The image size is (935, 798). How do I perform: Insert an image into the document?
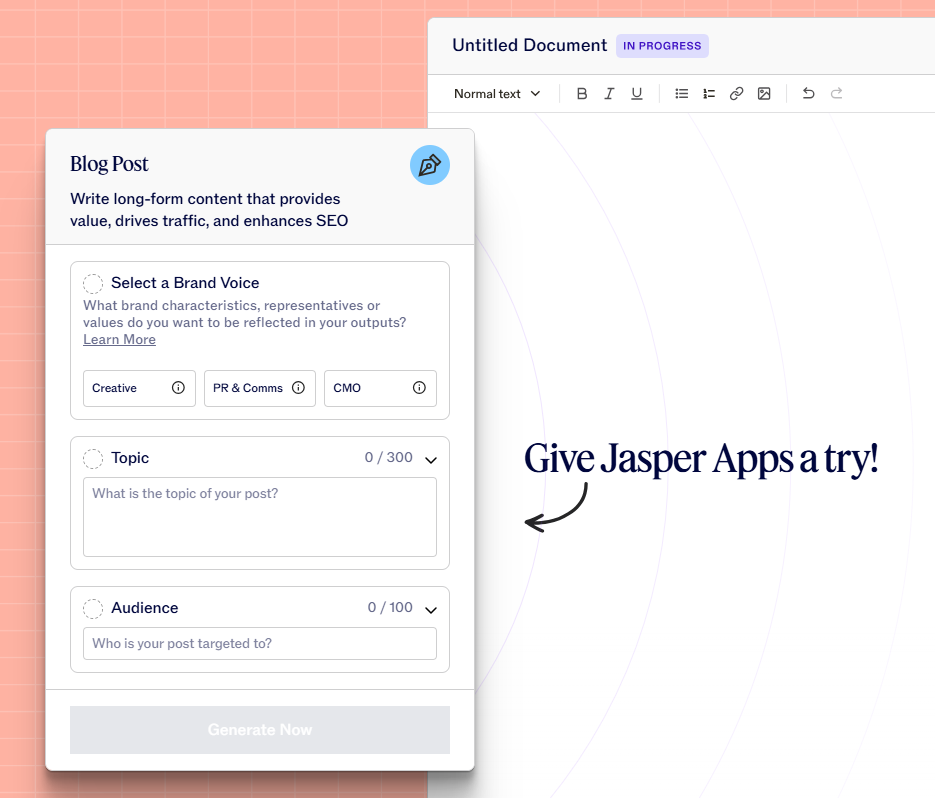coord(764,94)
